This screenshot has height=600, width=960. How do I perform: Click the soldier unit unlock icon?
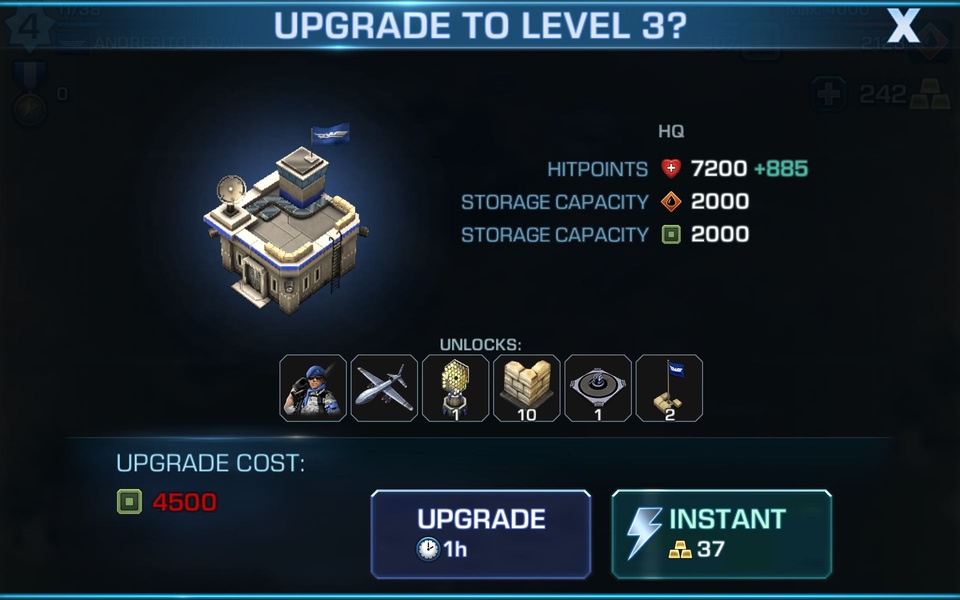coord(313,388)
